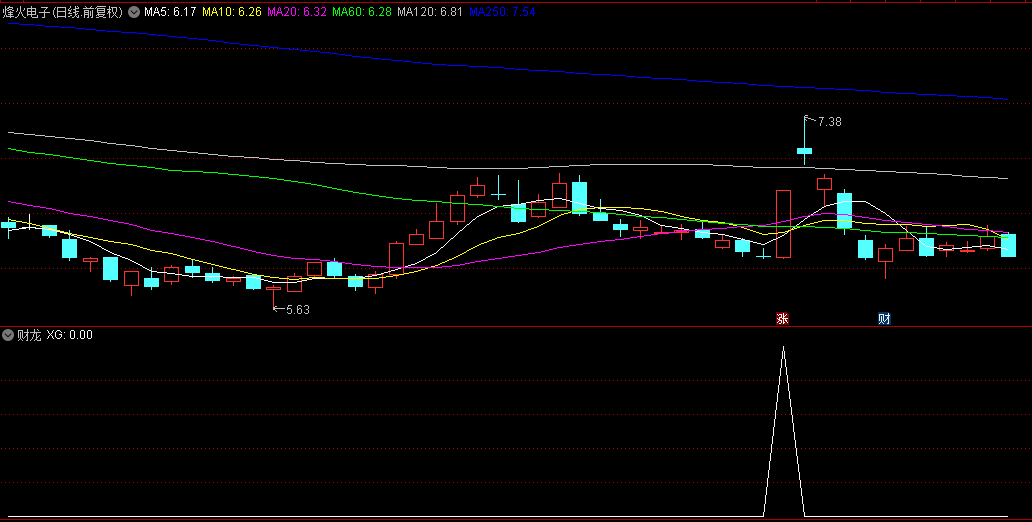Click the XG: 0.00 indicator value
1032x522 pixels.
70,335
